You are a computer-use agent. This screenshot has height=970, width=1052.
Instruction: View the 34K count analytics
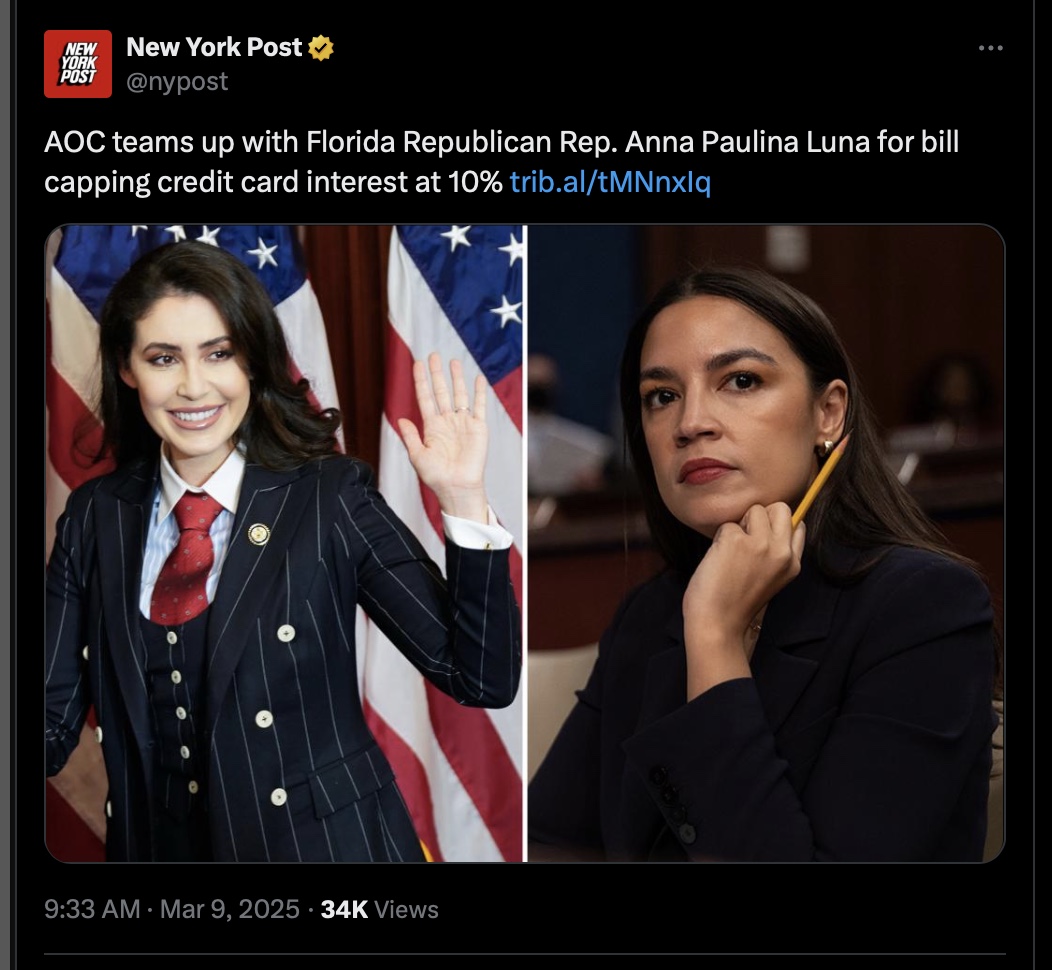click(x=344, y=910)
